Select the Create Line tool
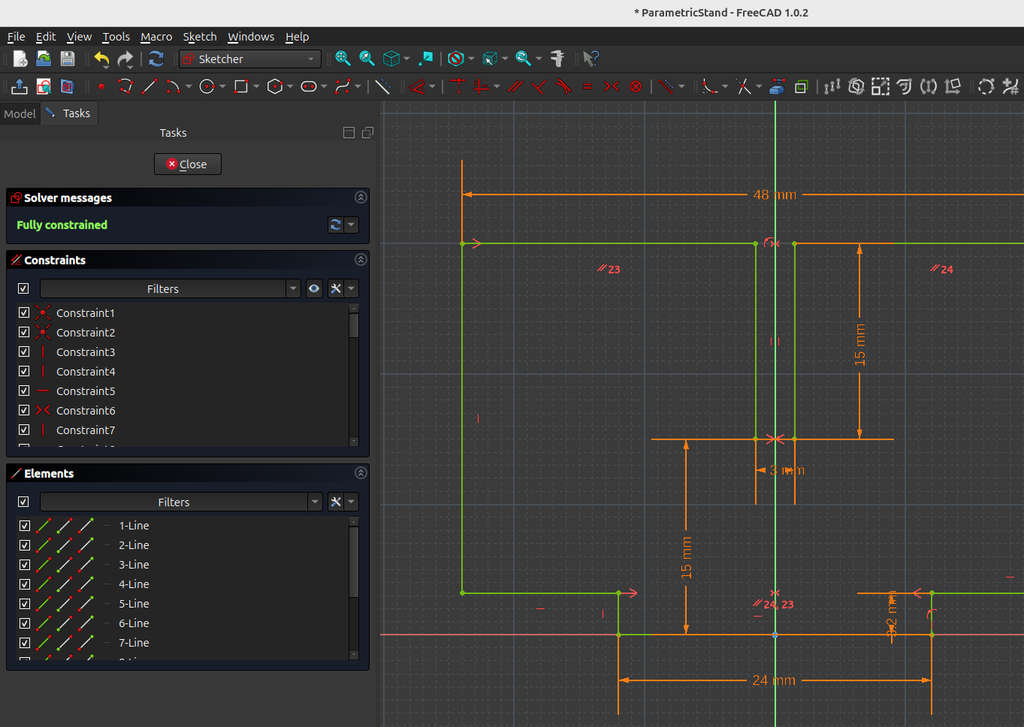The width and height of the screenshot is (1024, 727). click(150, 87)
